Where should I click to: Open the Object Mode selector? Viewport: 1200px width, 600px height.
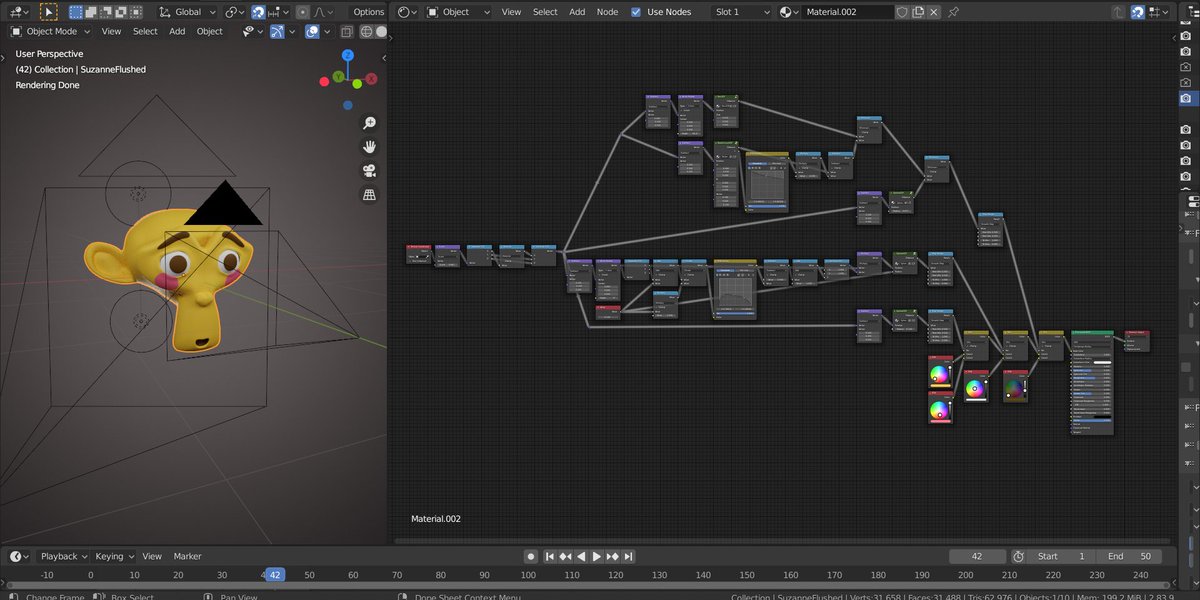point(50,31)
